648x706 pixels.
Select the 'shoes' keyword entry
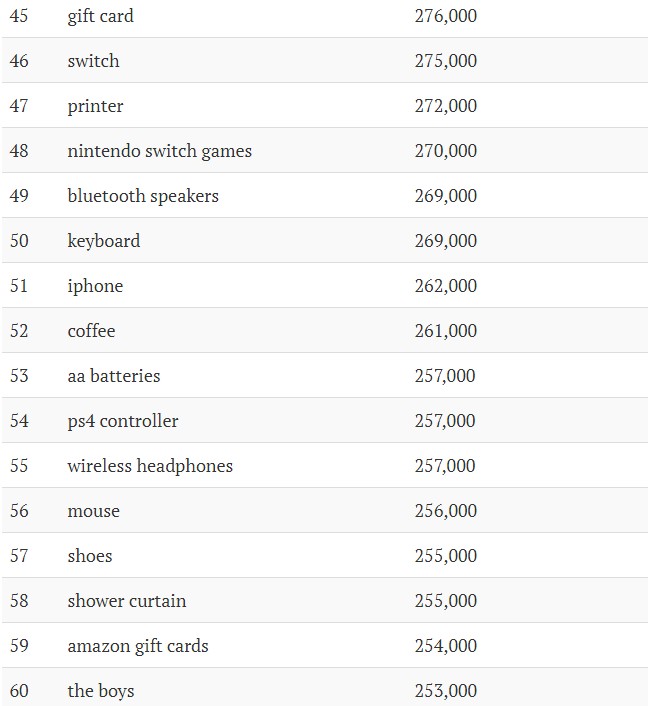90,556
